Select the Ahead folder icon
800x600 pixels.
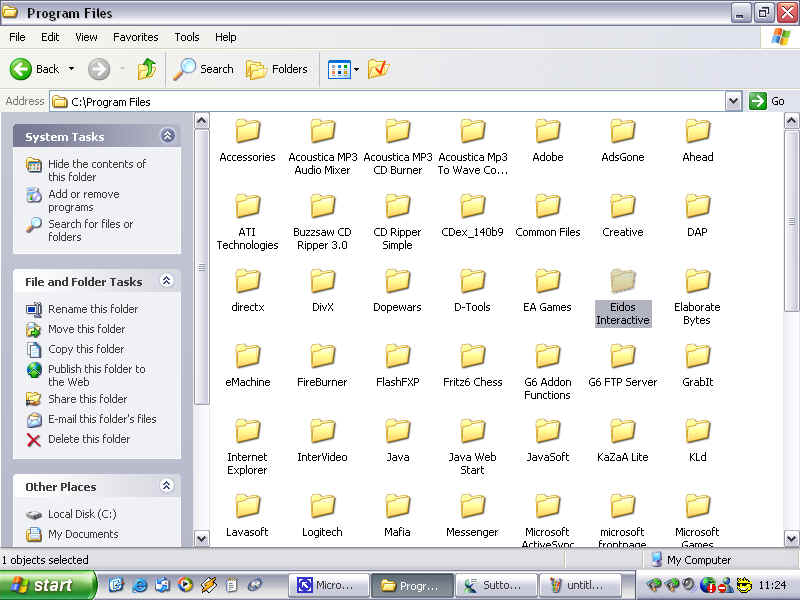click(x=697, y=131)
